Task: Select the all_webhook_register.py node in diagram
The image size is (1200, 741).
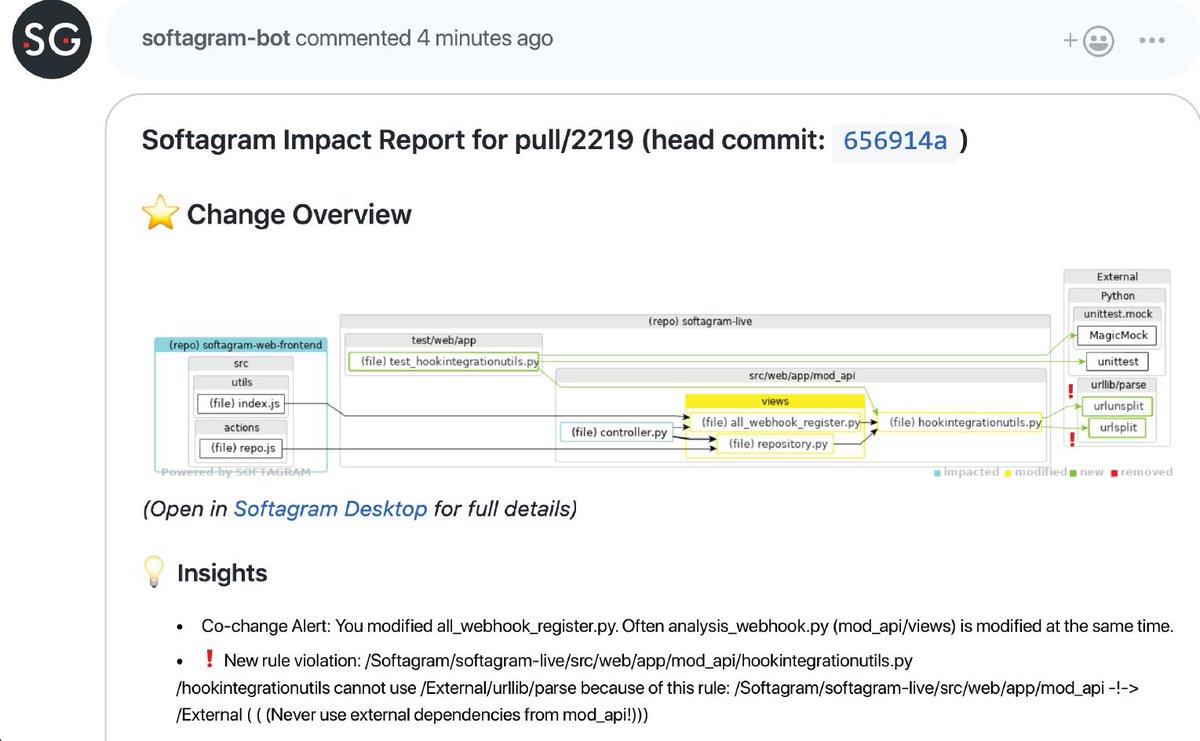Action: 776,423
